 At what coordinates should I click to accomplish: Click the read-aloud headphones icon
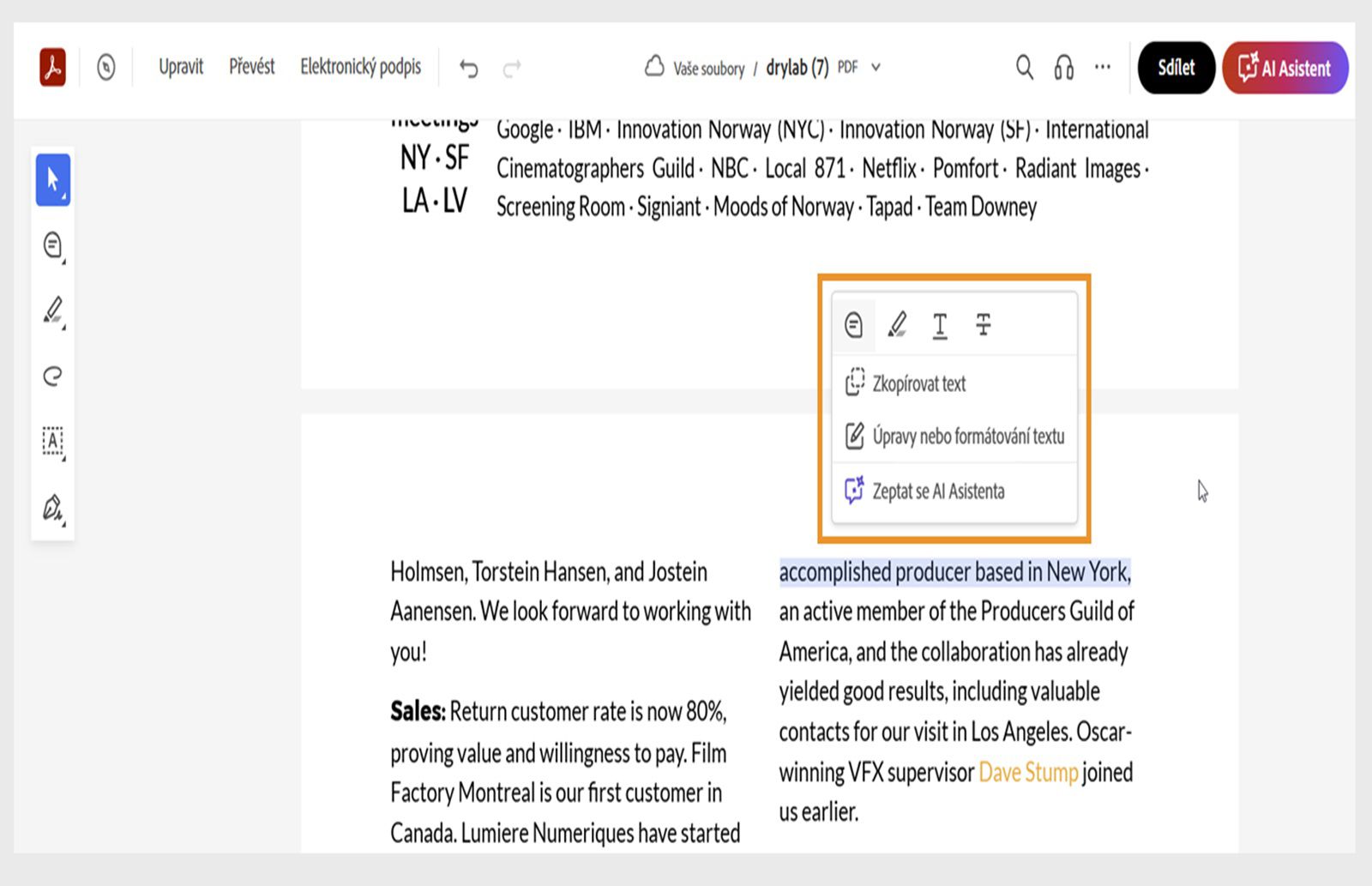[x=1063, y=66]
